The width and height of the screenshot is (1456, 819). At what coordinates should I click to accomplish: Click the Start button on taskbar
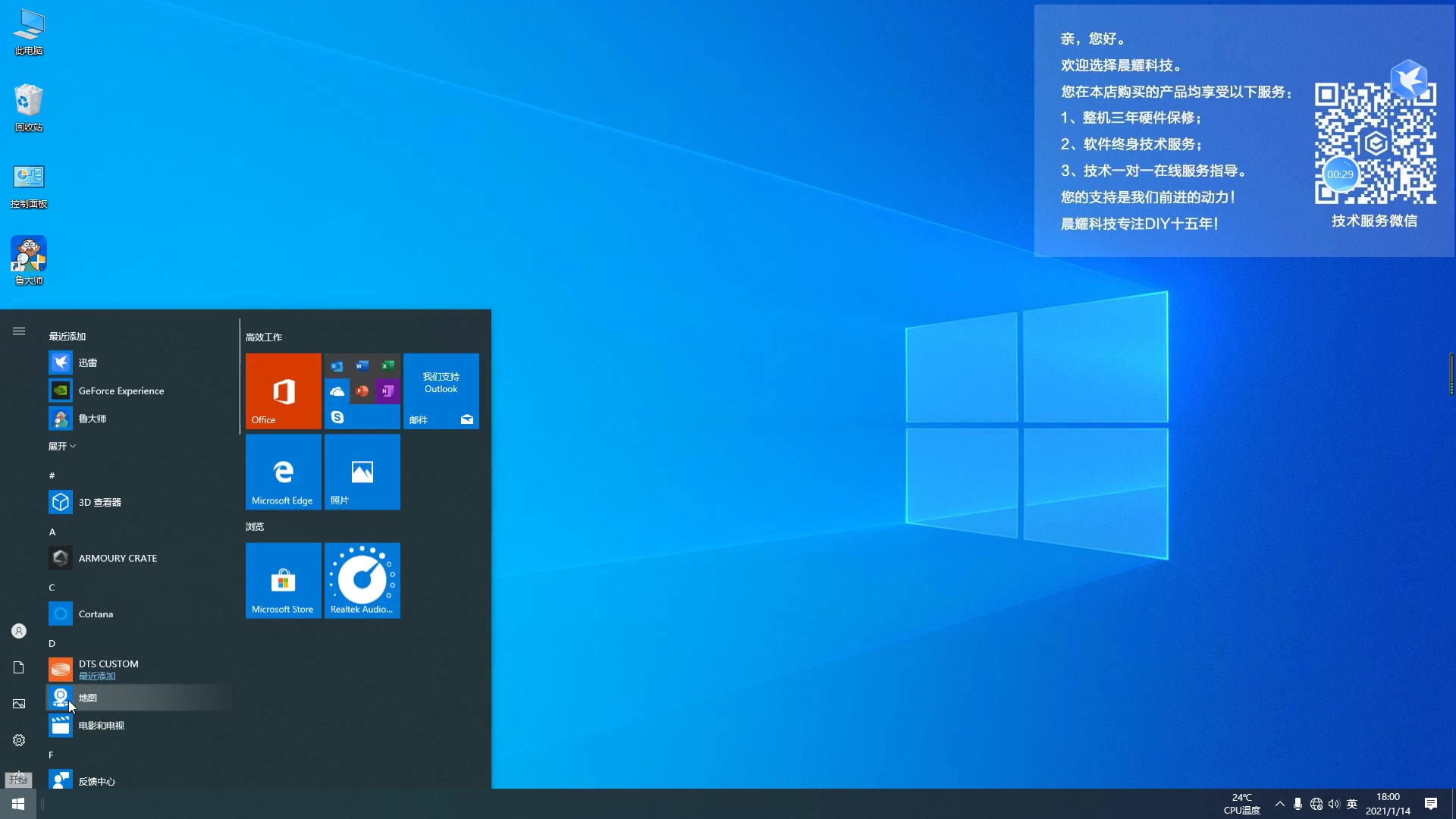tap(18, 804)
